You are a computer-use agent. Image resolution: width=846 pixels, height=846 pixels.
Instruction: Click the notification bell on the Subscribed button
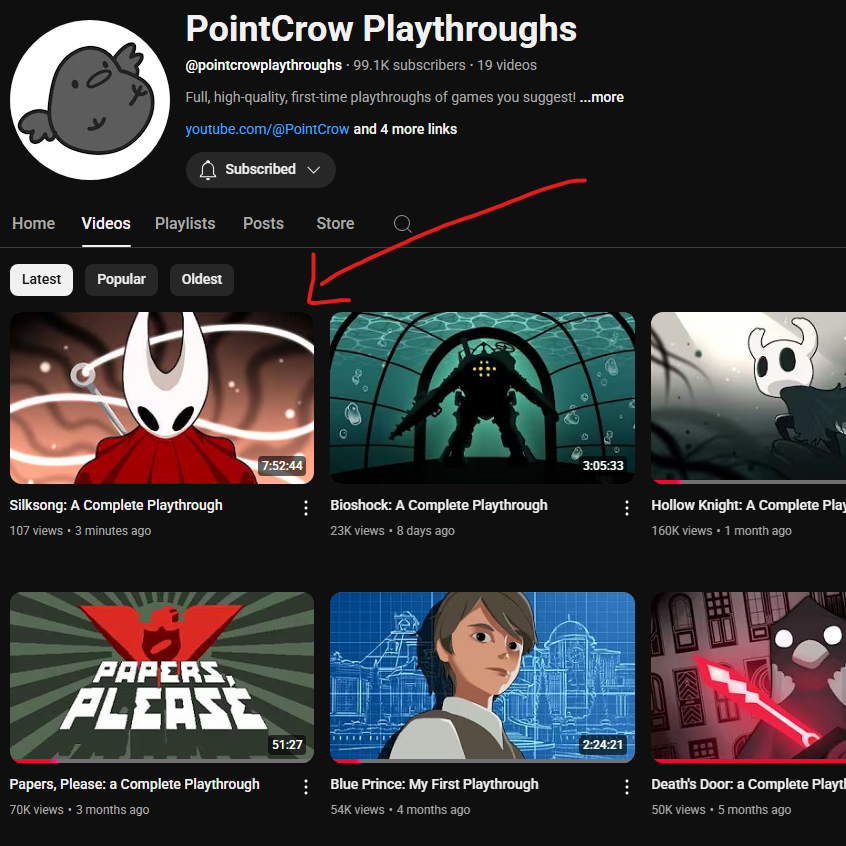(208, 169)
